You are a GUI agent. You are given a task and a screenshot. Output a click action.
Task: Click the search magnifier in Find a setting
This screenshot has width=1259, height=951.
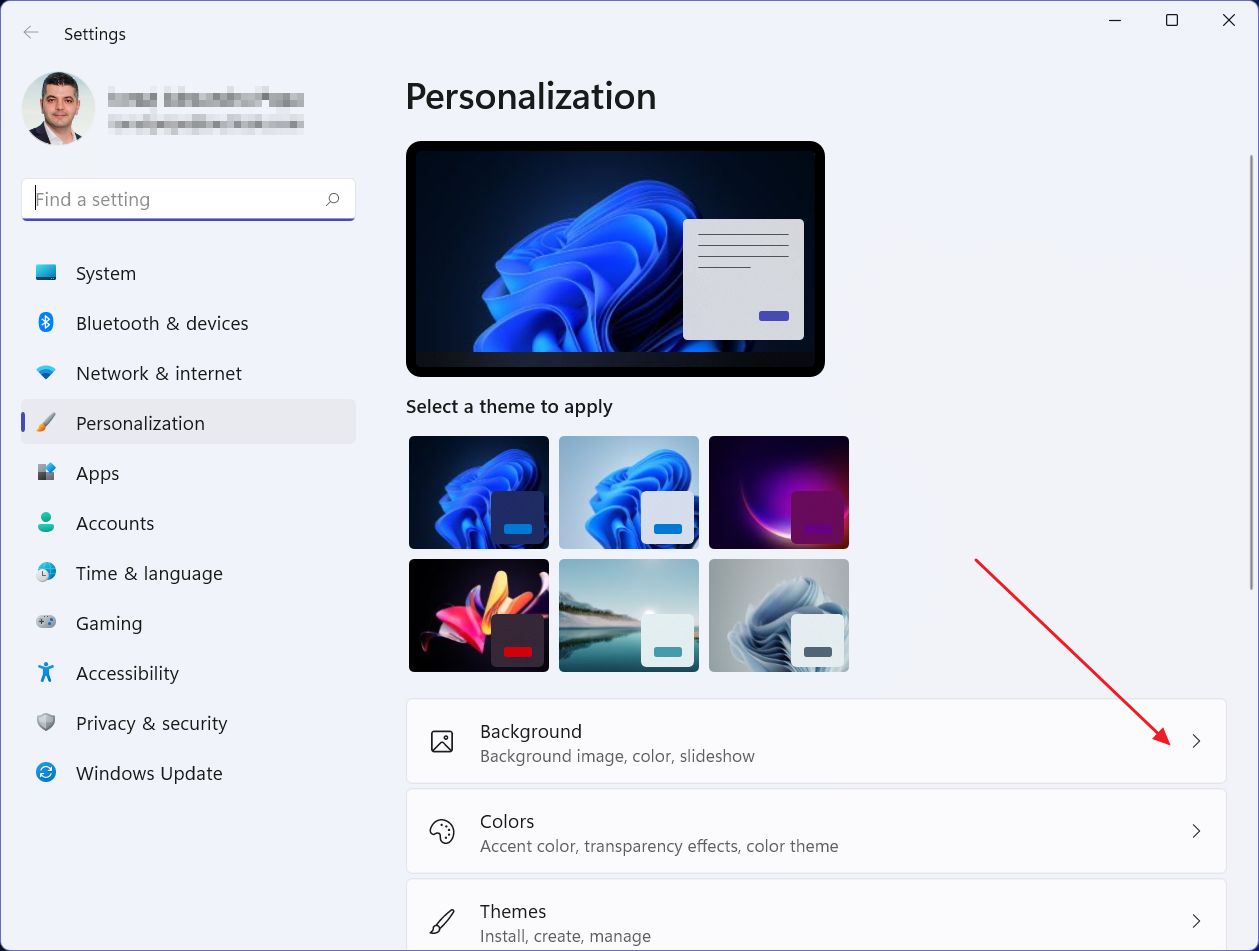(x=331, y=199)
